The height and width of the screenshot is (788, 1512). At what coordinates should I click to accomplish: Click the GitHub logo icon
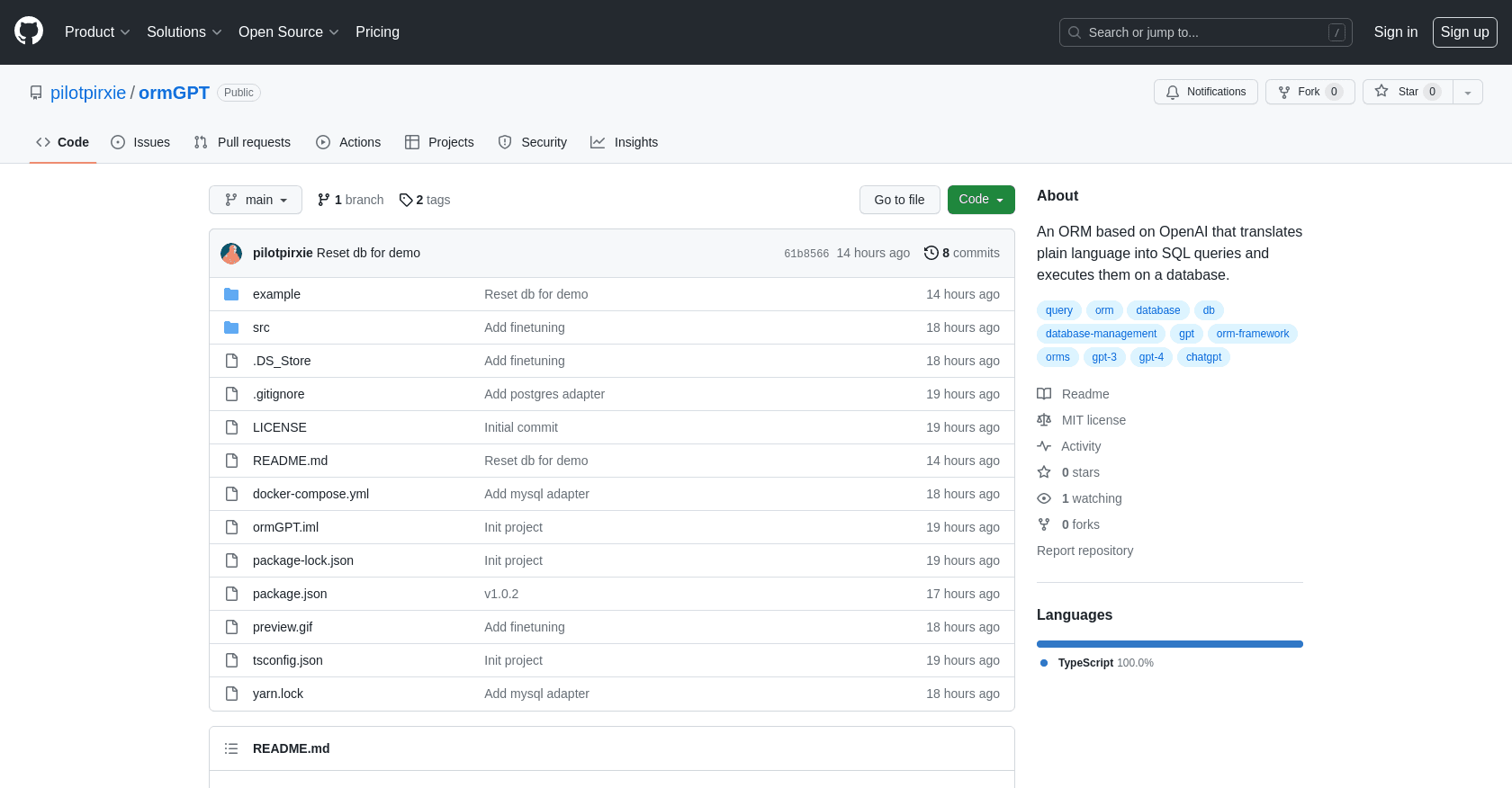29,31
